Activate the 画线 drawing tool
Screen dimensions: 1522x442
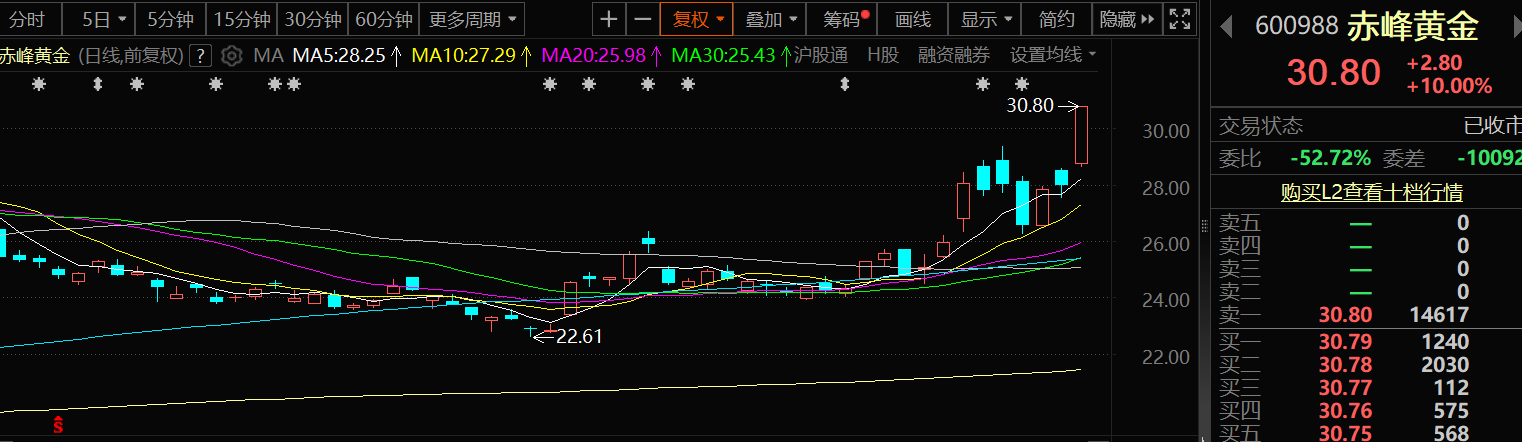(x=912, y=18)
